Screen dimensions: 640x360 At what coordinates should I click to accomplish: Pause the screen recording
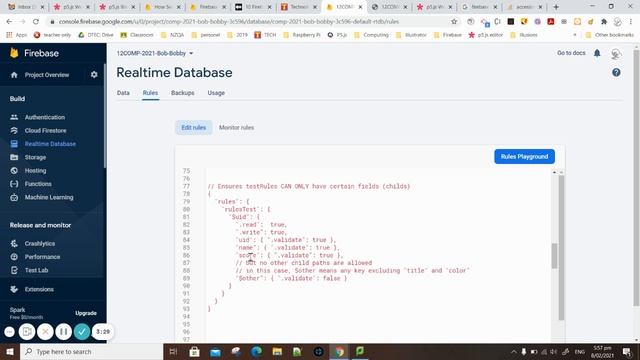(64, 332)
